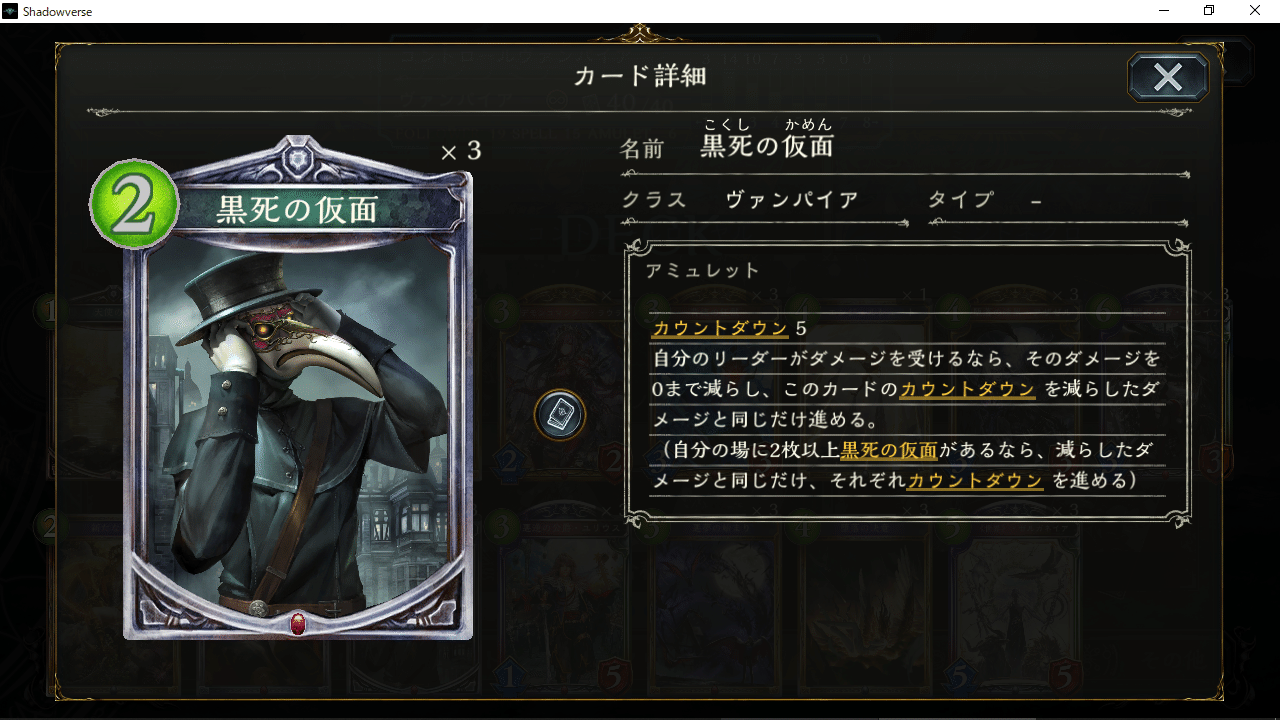Click the green cost 2 orb
Screen dimensions: 1280x720
point(135,204)
